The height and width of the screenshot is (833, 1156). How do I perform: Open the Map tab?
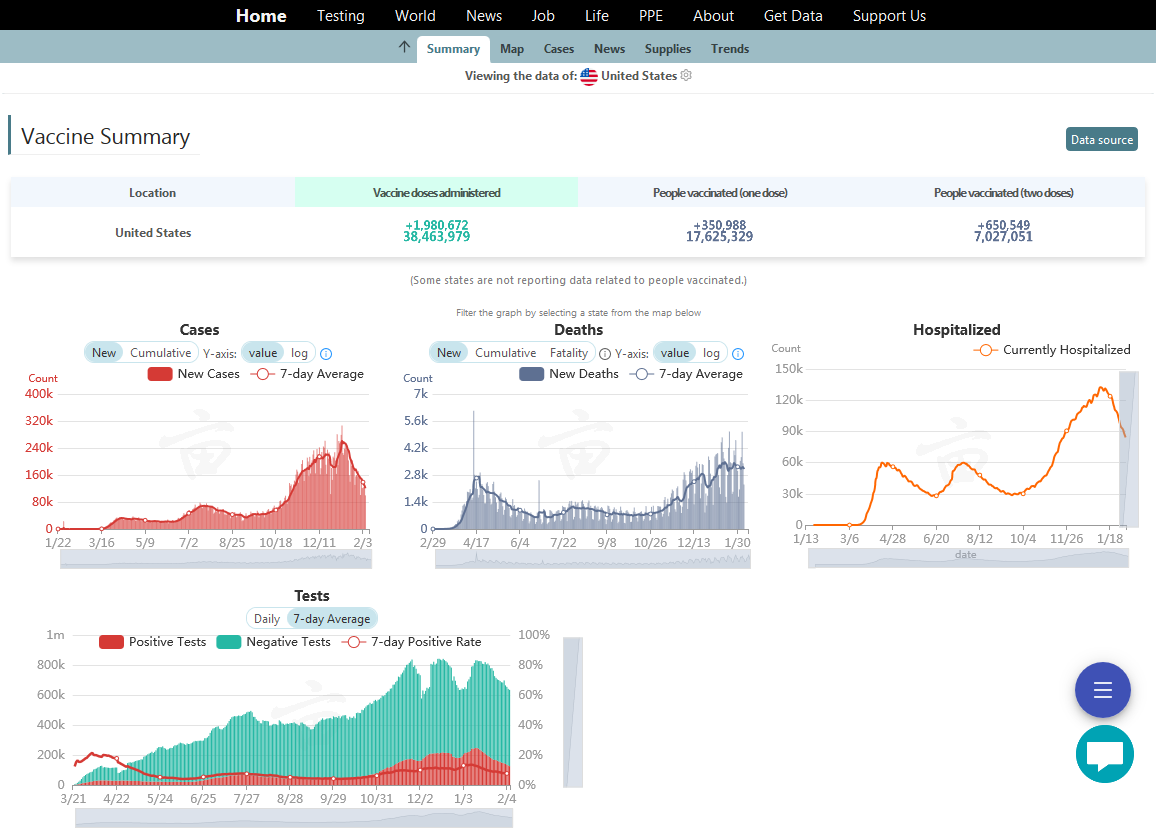point(512,49)
